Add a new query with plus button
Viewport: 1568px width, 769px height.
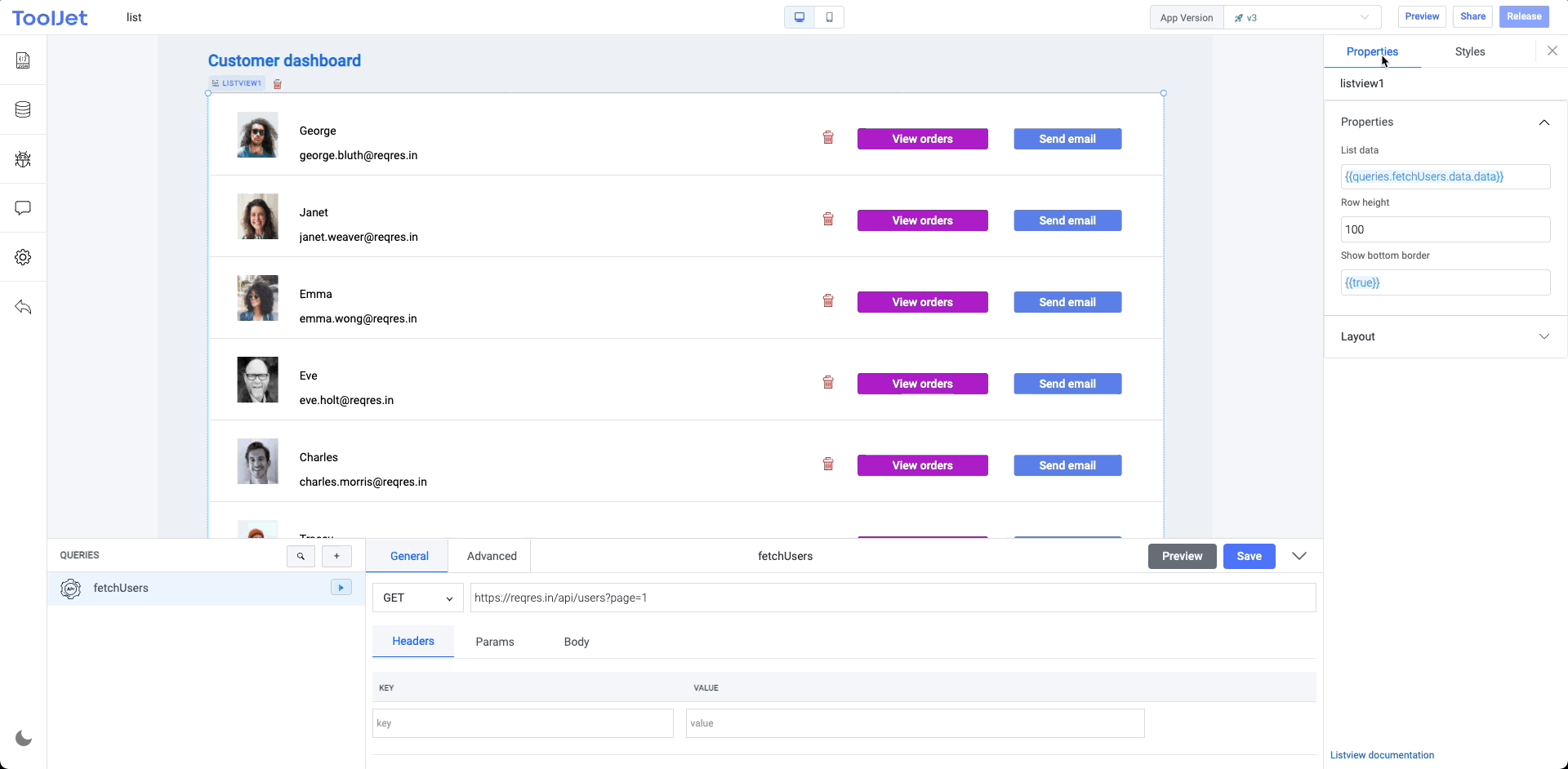pyautogui.click(x=336, y=556)
